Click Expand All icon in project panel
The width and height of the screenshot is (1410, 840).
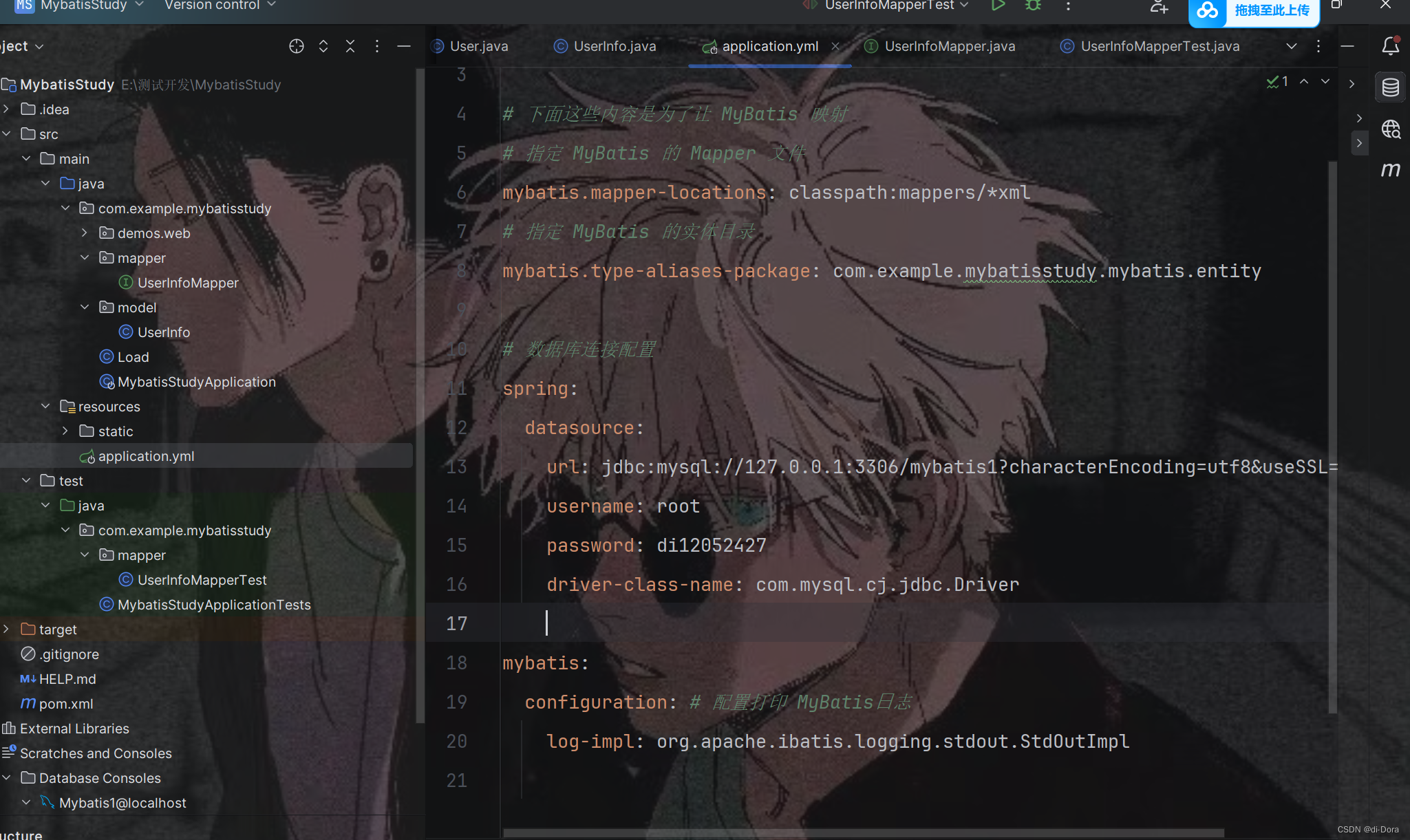tap(323, 46)
